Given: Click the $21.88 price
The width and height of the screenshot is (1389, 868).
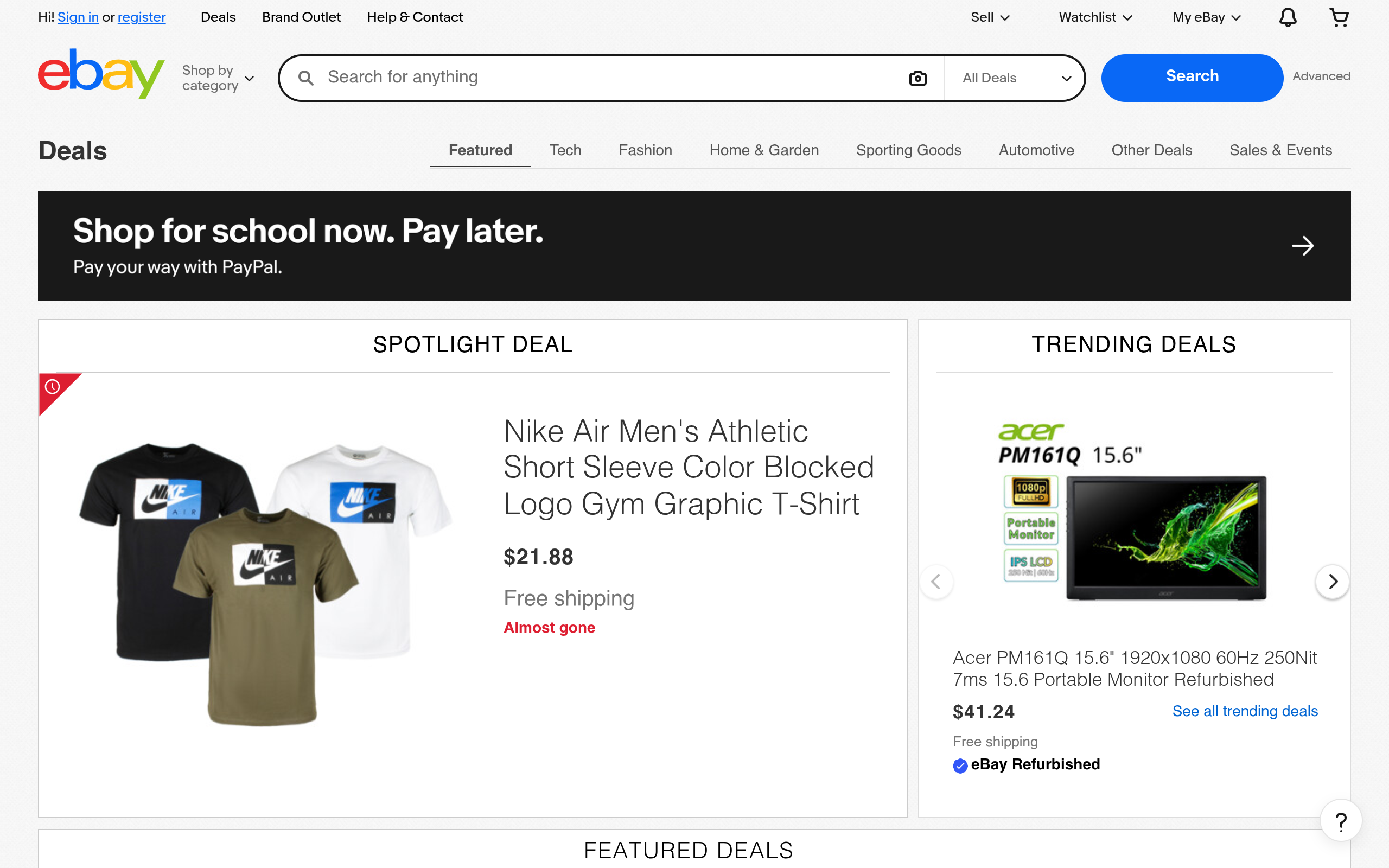Looking at the screenshot, I should click(x=538, y=557).
